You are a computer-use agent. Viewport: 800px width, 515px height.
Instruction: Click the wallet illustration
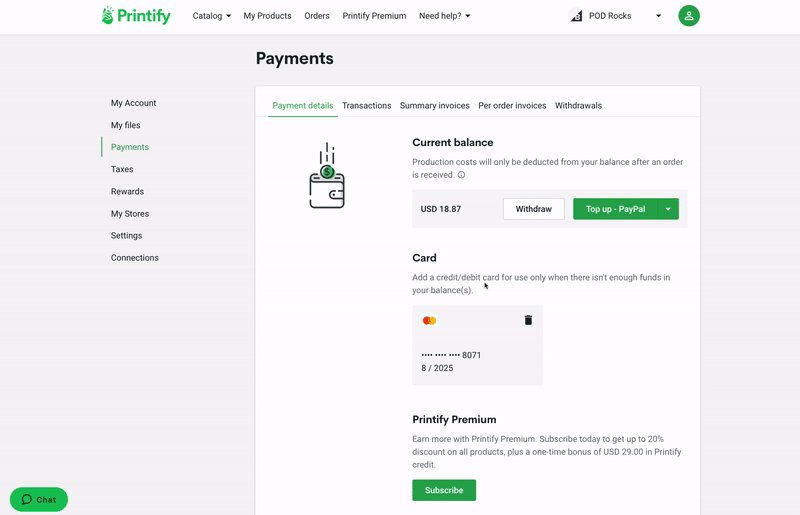point(327,176)
